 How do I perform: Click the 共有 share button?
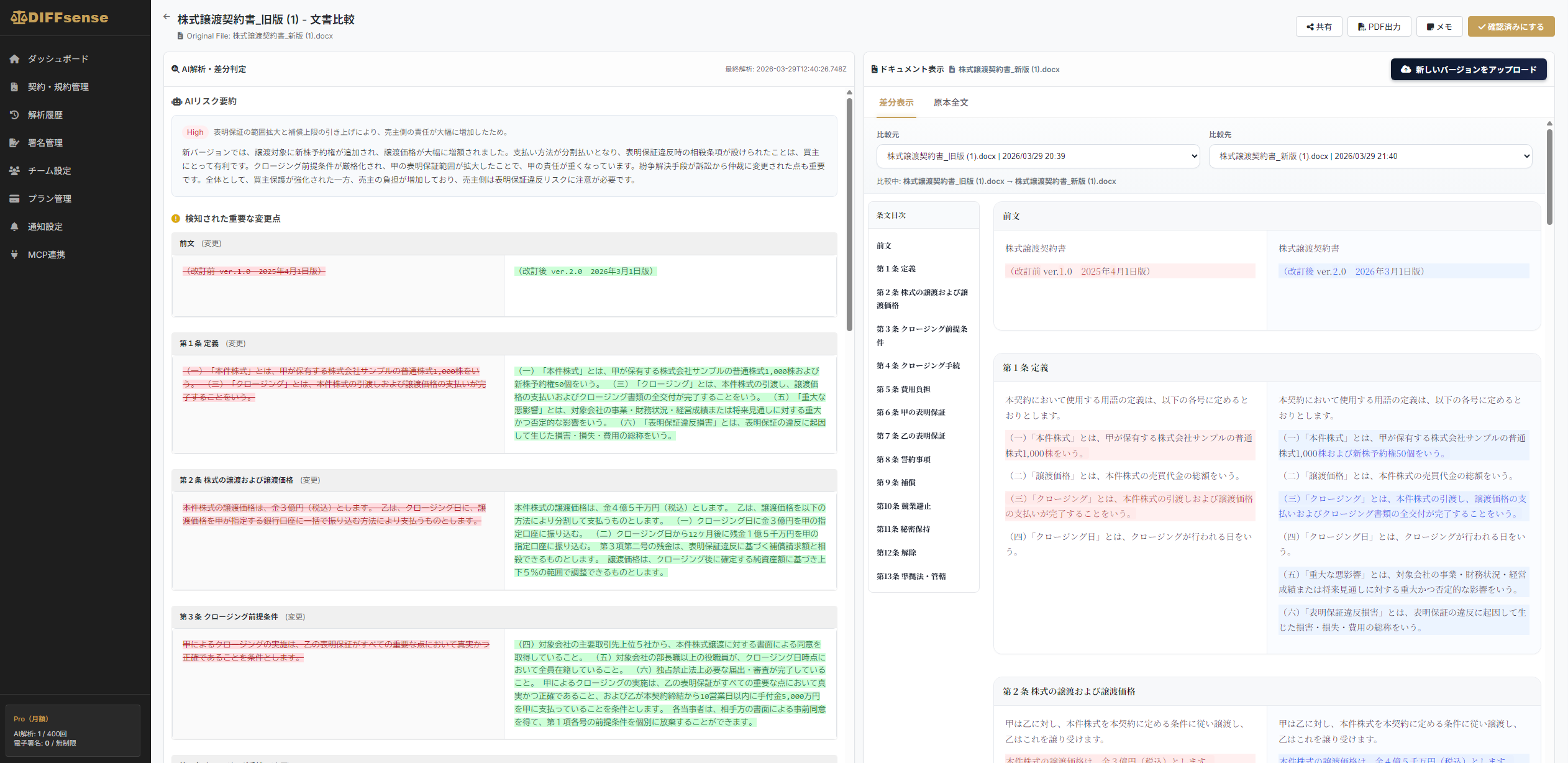pyautogui.click(x=1318, y=27)
